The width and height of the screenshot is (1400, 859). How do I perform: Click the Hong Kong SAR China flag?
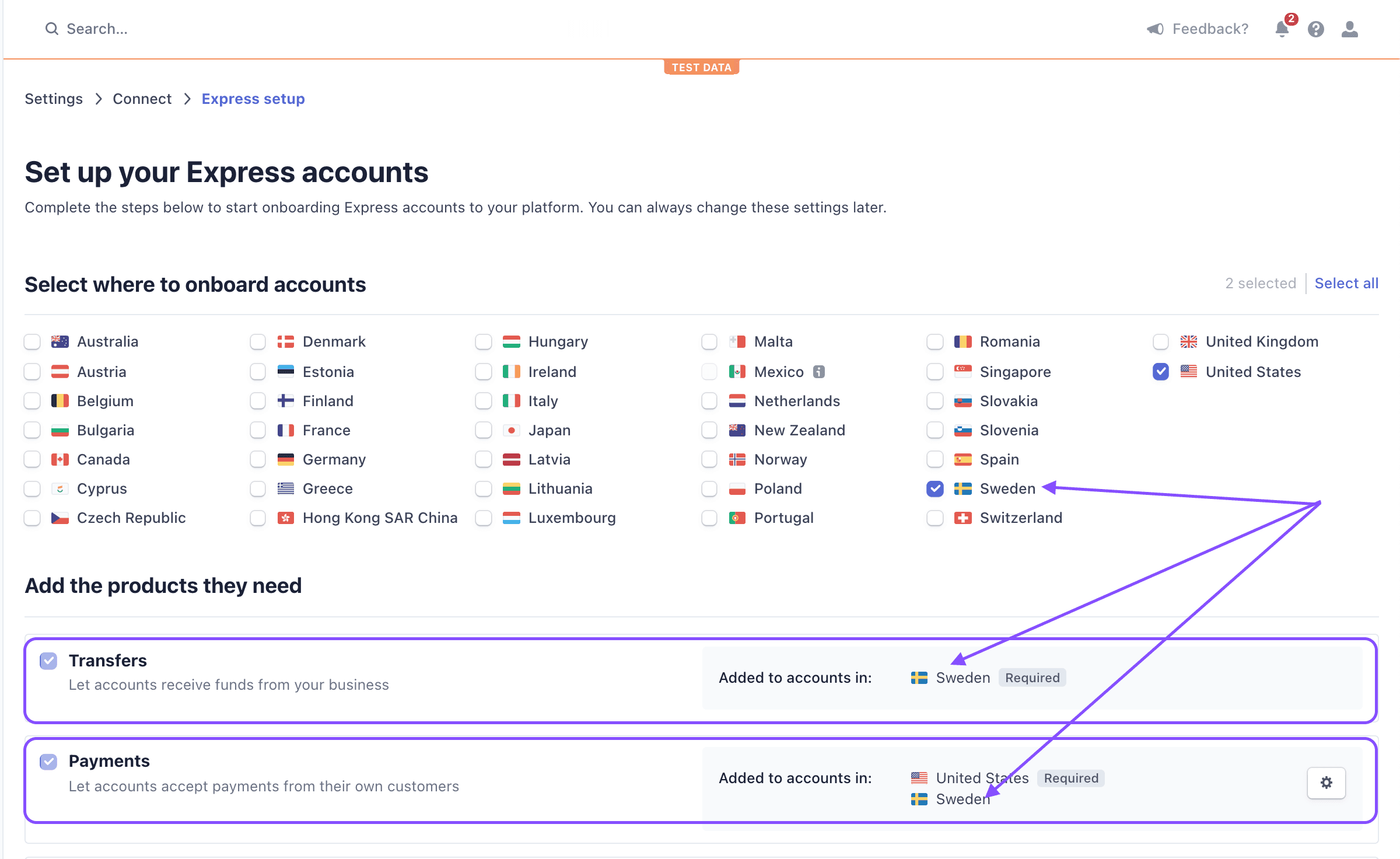[x=286, y=518]
